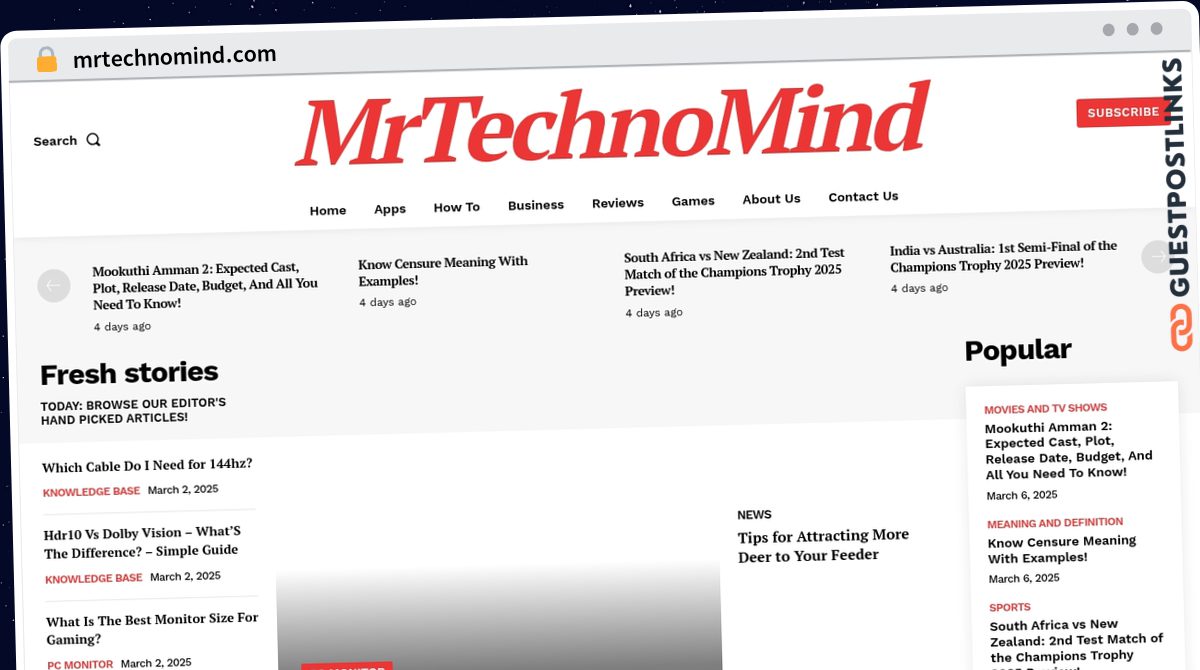Open What Is The Best Monitor Size article
1200x670 pixels.
[152, 628]
